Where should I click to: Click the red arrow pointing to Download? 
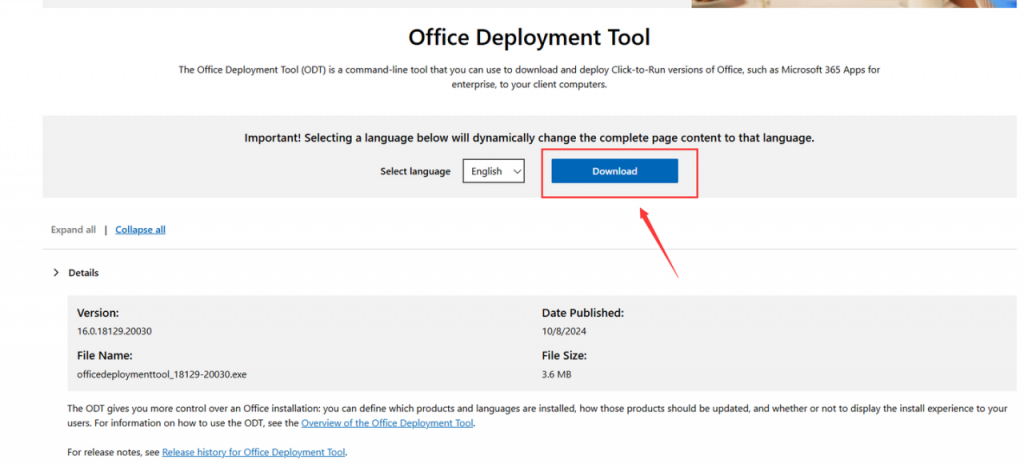658,240
